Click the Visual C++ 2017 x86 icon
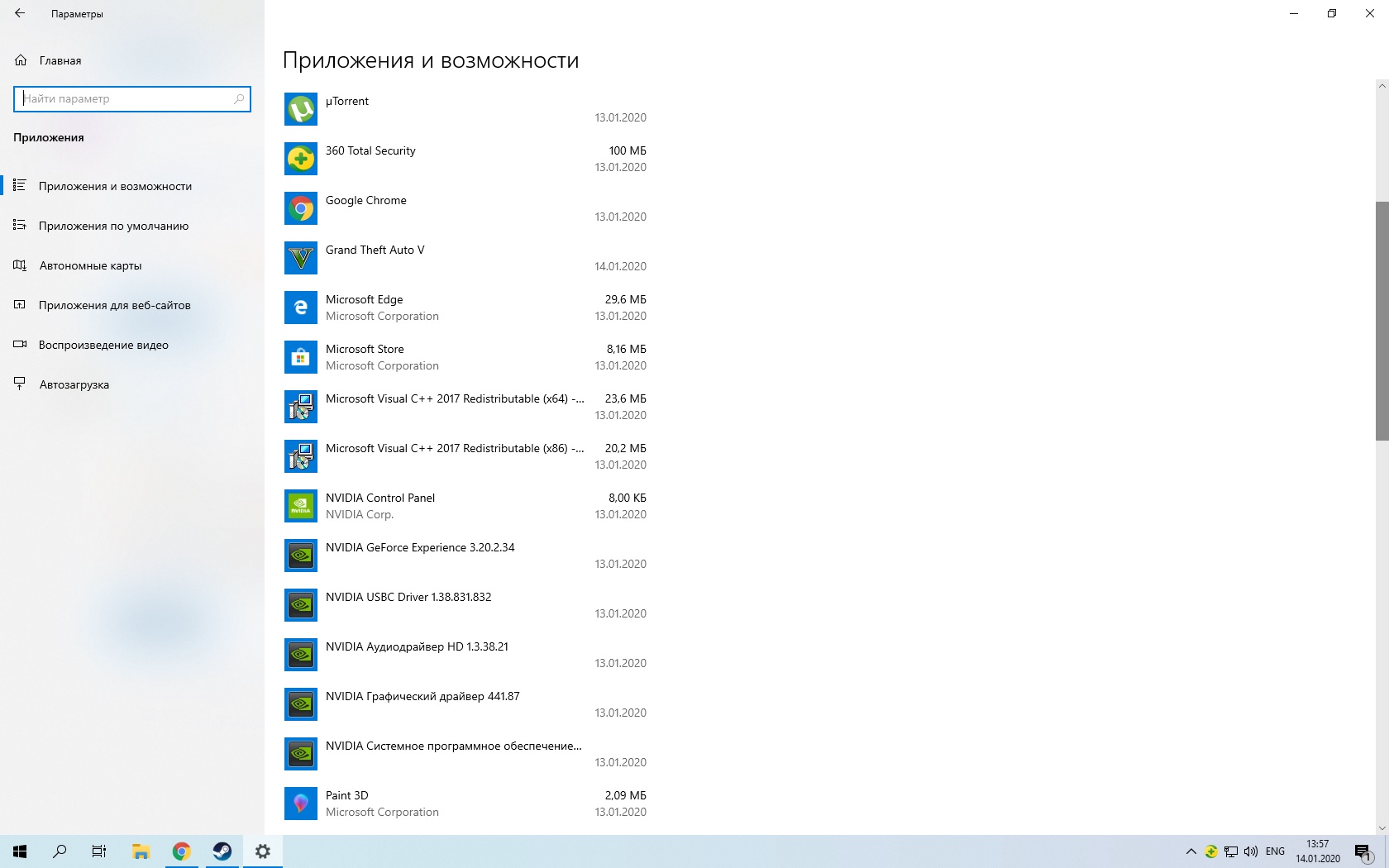1389x868 pixels. tap(301, 456)
